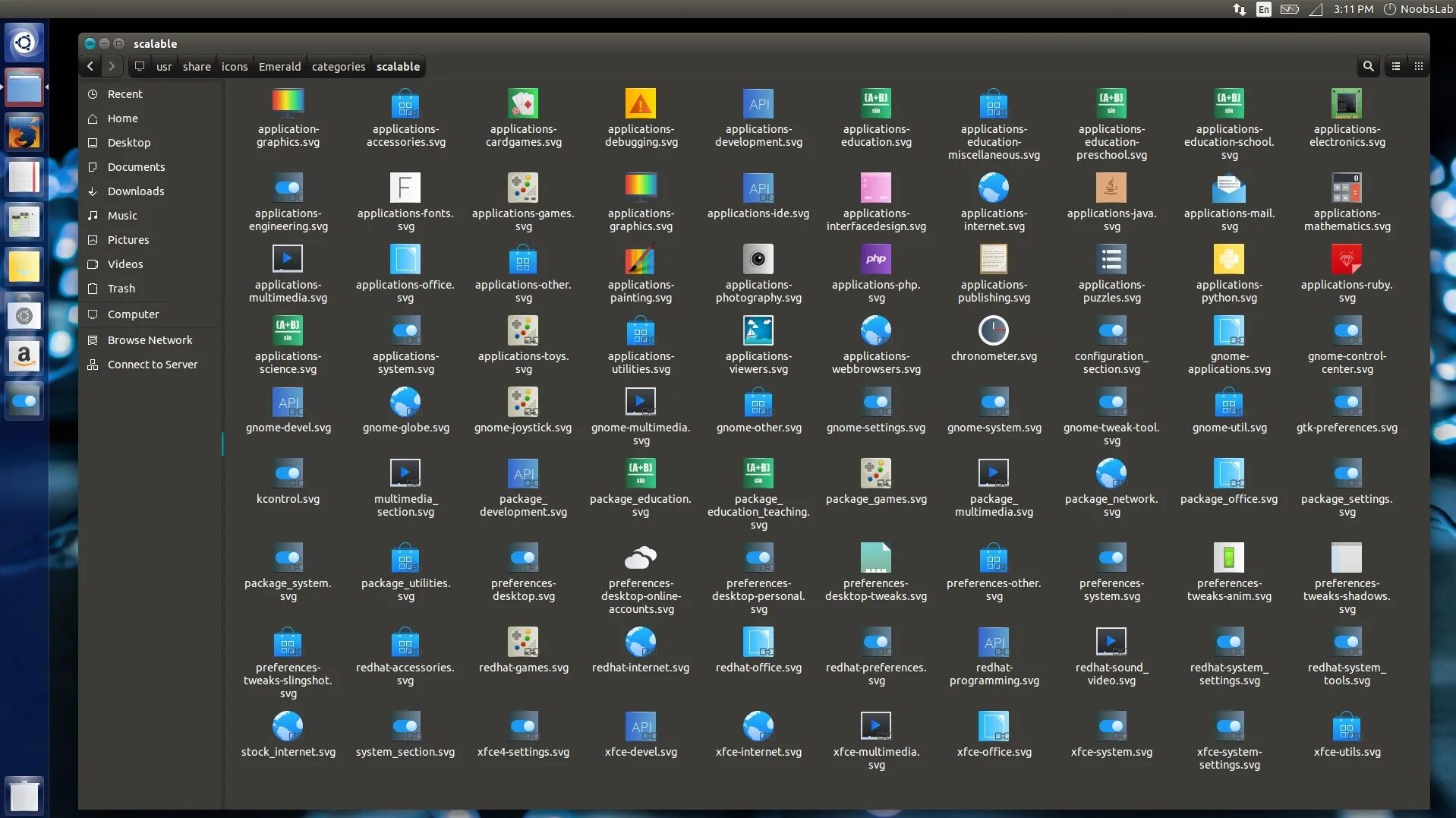Open Amazon launcher icon
The height and width of the screenshot is (818, 1456).
[x=24, y=355]
